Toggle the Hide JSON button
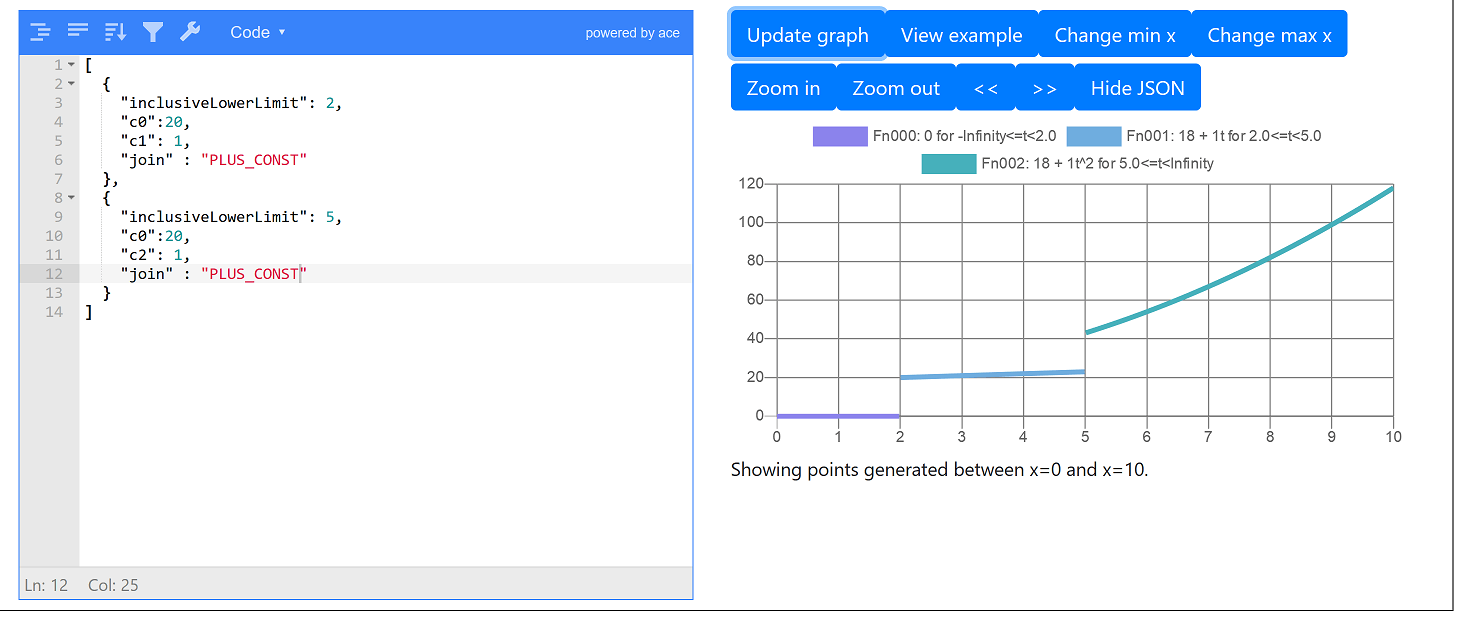Image resolution: width=1459 pixels, height=628 pixels. coord(1137,88)
